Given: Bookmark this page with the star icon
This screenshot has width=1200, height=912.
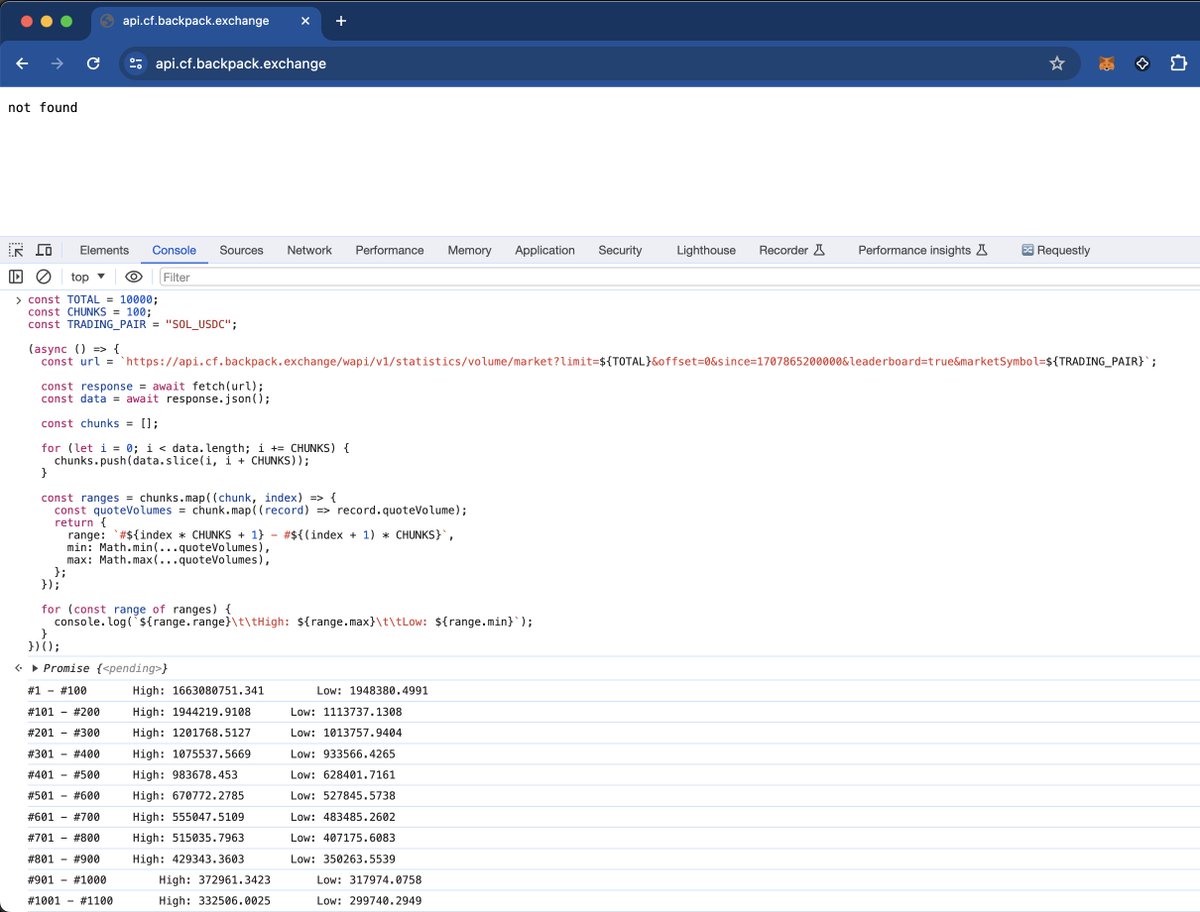Looking at the screenshot, I should coord(1057,63).
